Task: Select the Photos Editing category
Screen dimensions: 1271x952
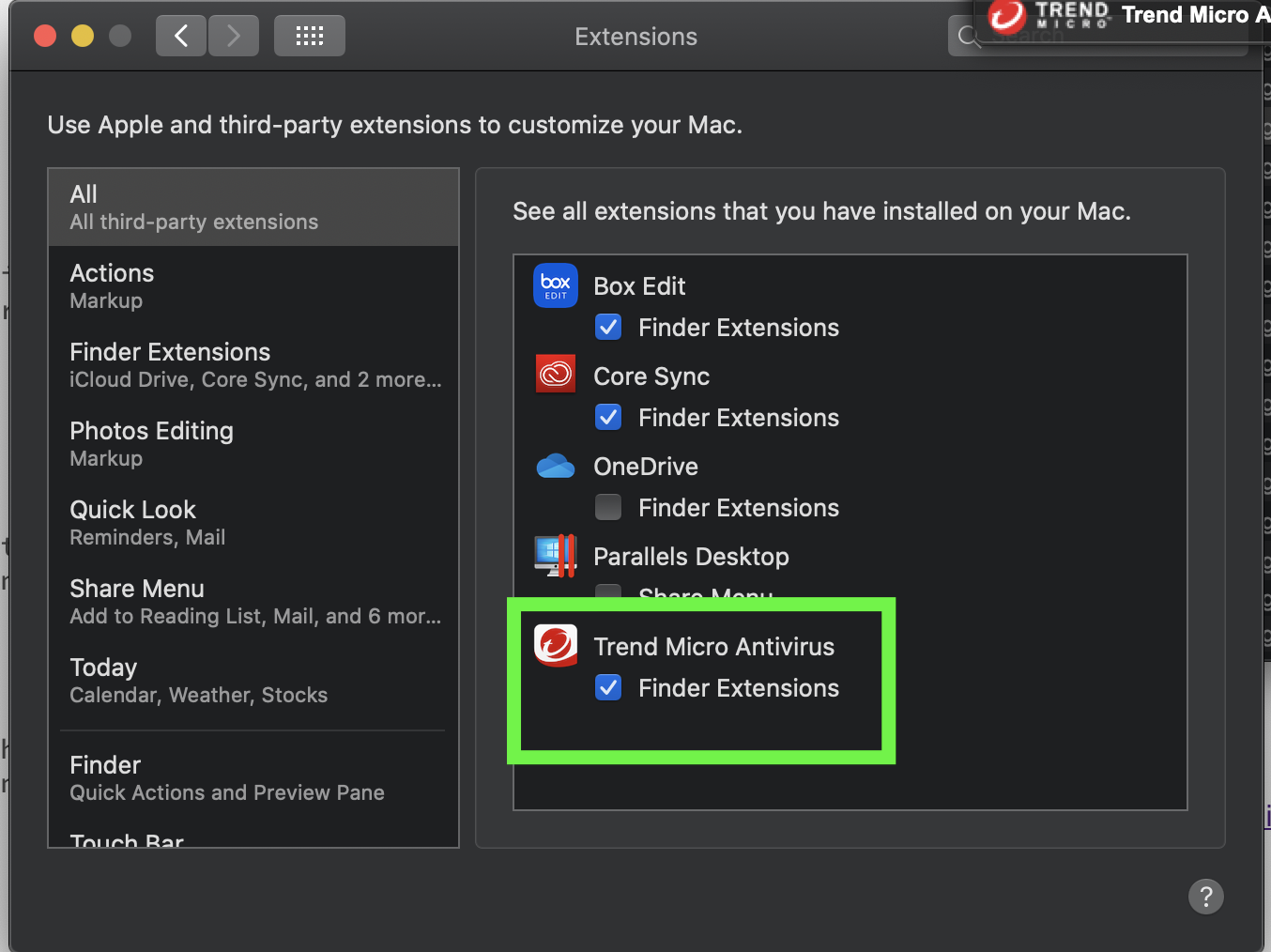Action: point(253,444)
